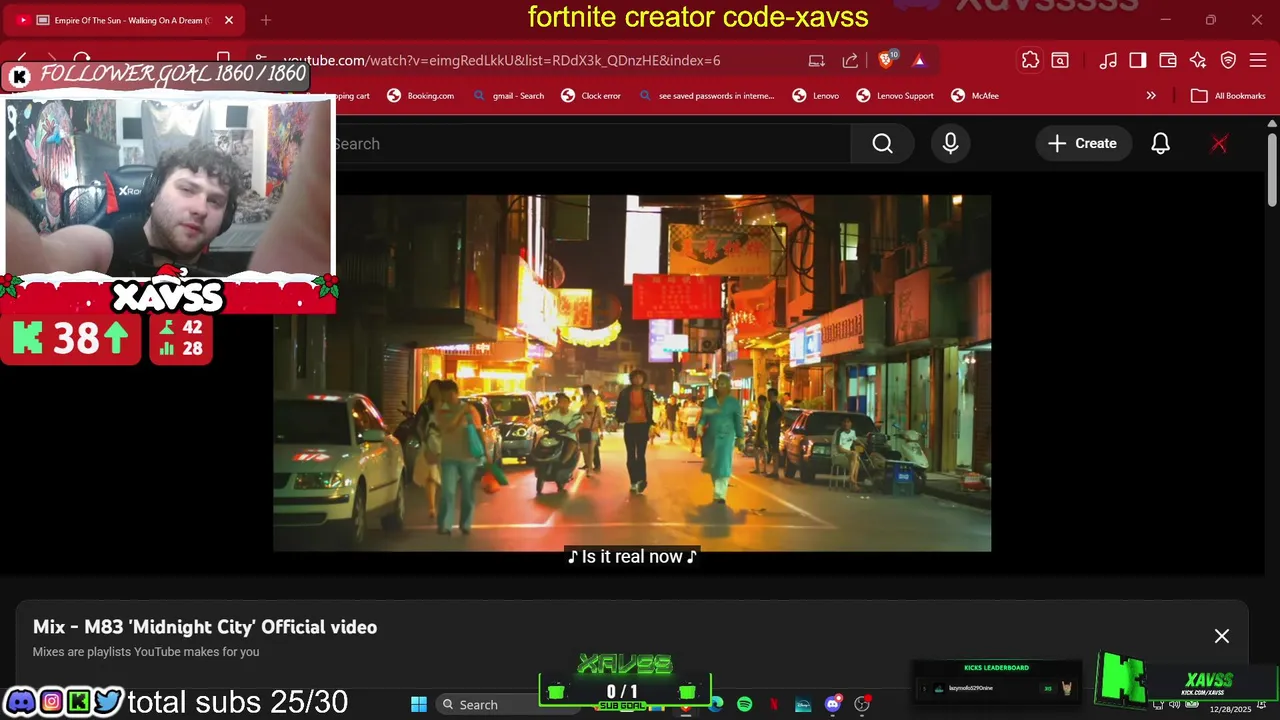
Task: Click the taskbar date 12/28/2025
Action: 1230,709
